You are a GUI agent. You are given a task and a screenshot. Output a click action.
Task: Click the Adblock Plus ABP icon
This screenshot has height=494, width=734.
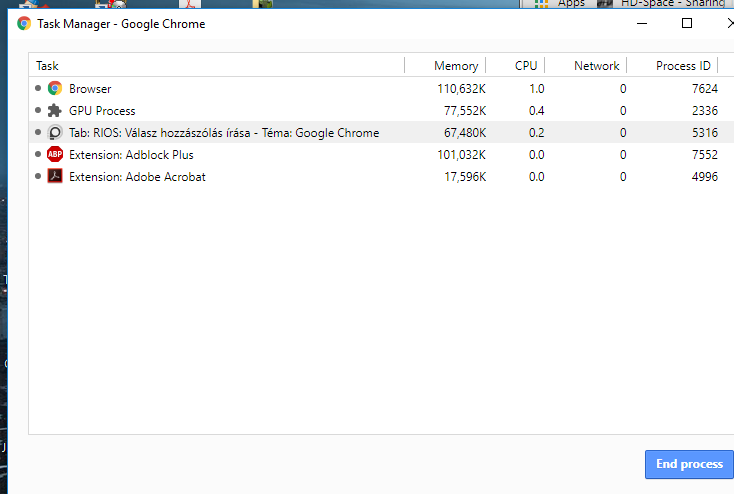[55, 155]
